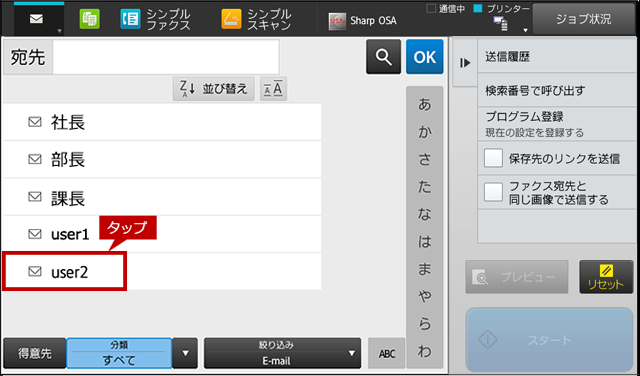Enable ファクス宛先と同じ画像で送信する checkbox
This screenshot has width=640, height=376.
[x=493, y=192]
